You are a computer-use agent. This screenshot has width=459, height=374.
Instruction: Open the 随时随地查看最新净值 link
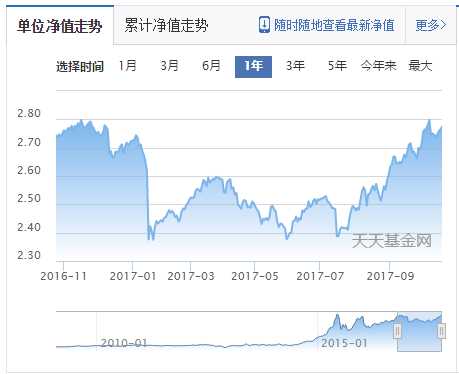click(334, 25)
